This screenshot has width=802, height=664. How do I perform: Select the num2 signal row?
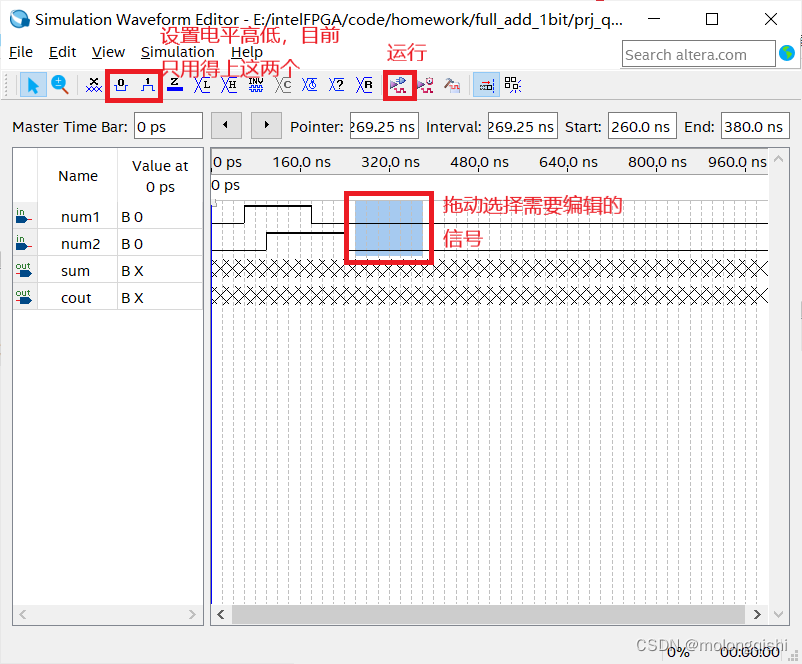click(x=108, y=244)
